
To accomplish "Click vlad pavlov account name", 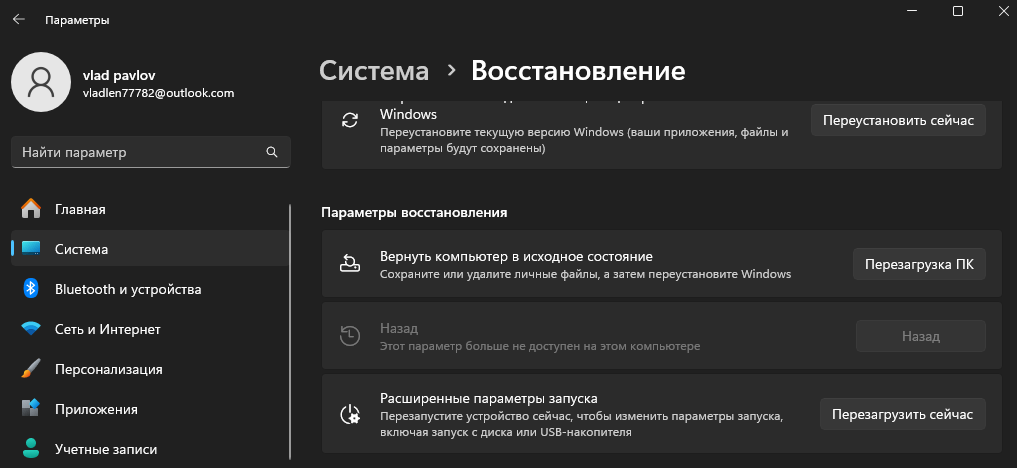I will [119, 75].
